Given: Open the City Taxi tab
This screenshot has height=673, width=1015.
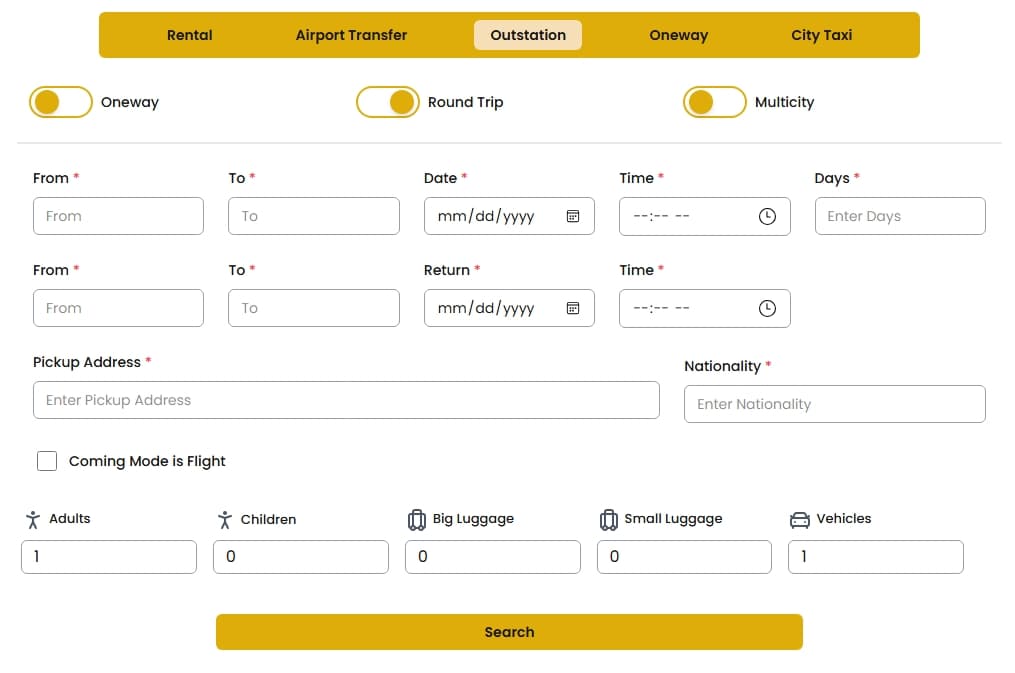Looking at the screenshot, I should [821, 35].
